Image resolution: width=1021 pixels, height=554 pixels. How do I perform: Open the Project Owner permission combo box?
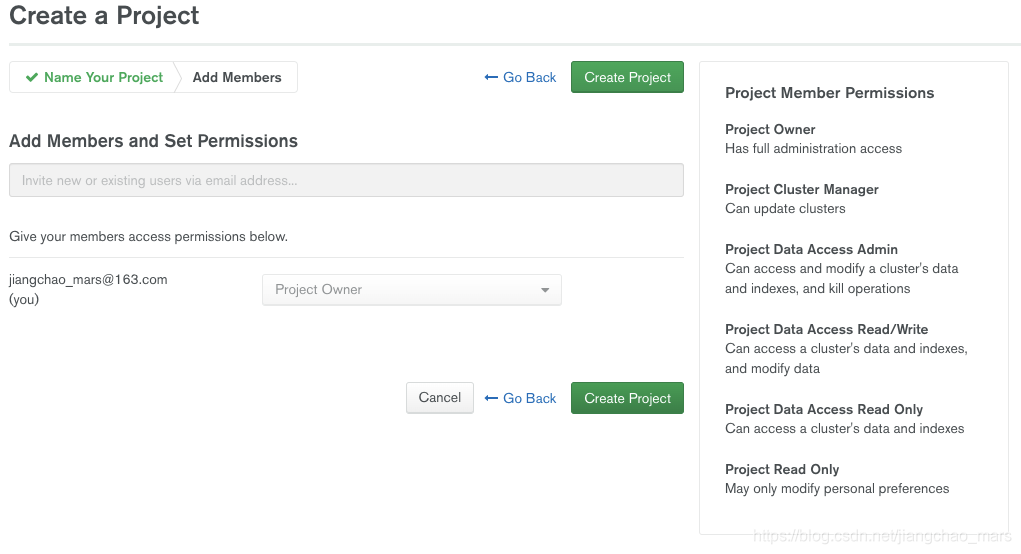[x=411, y=290]
